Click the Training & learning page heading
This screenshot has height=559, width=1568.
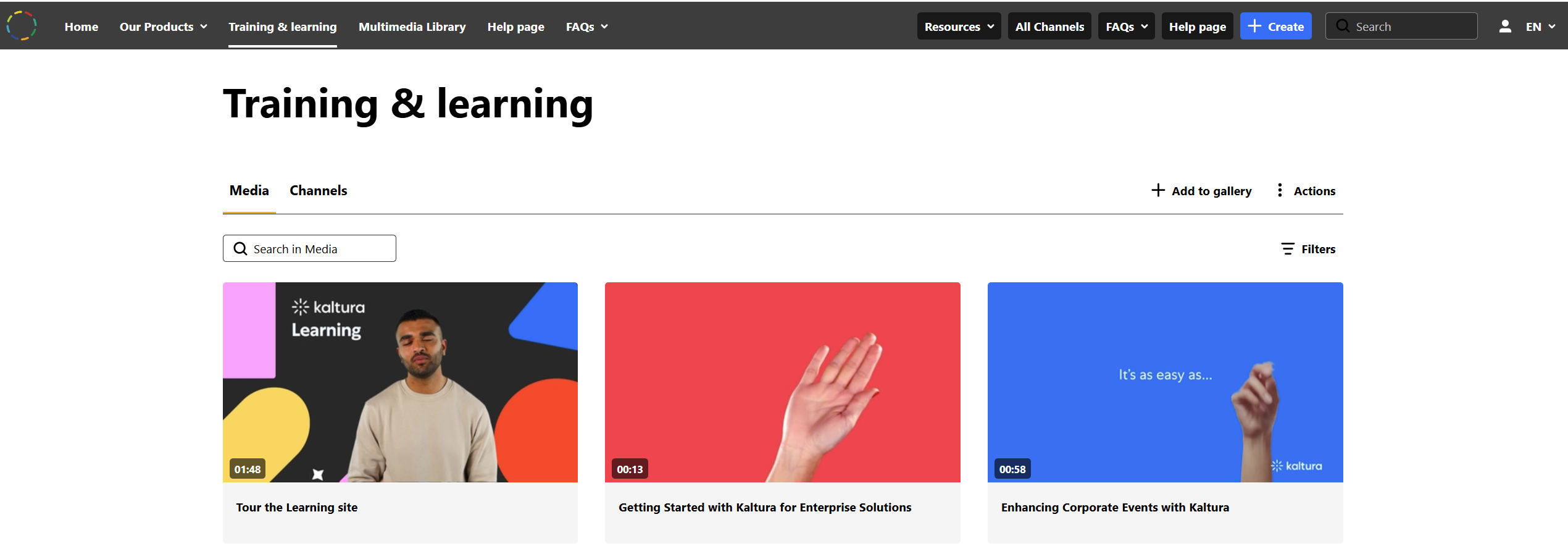pyautogui.click(x=408, y=104)
